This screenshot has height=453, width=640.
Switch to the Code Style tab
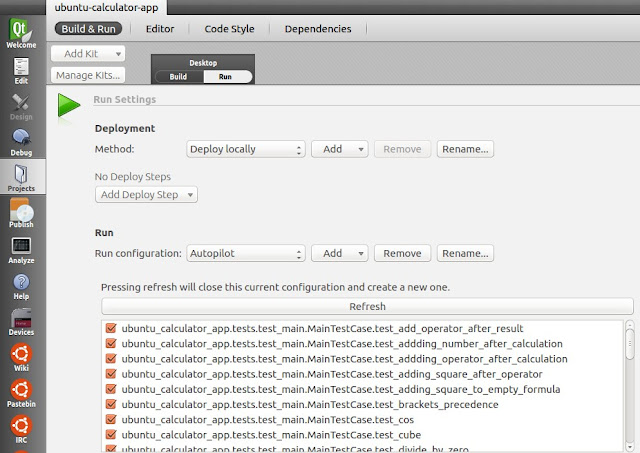coord(229,29)
